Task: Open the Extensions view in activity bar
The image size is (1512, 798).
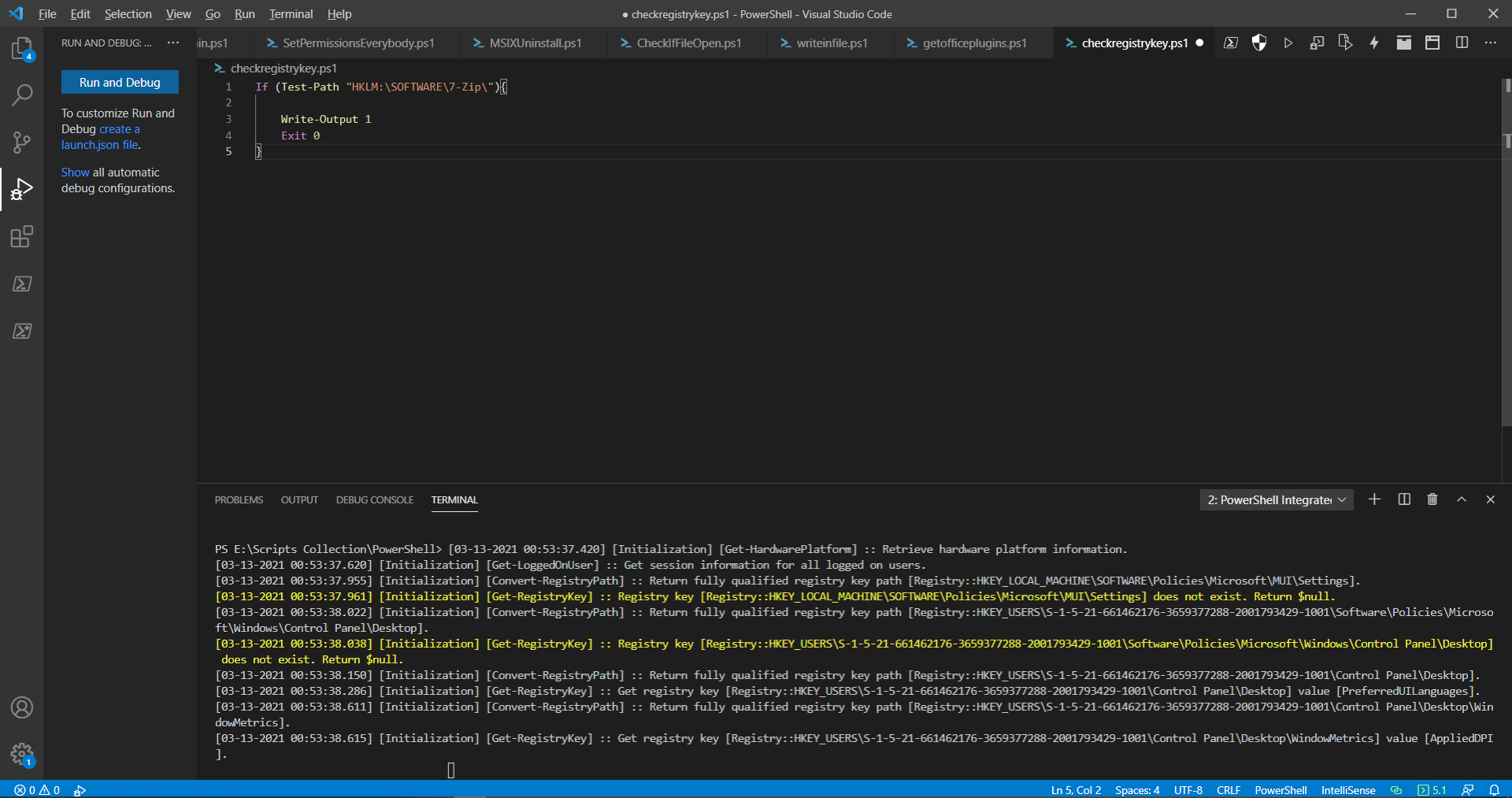Action: point(21,237)
